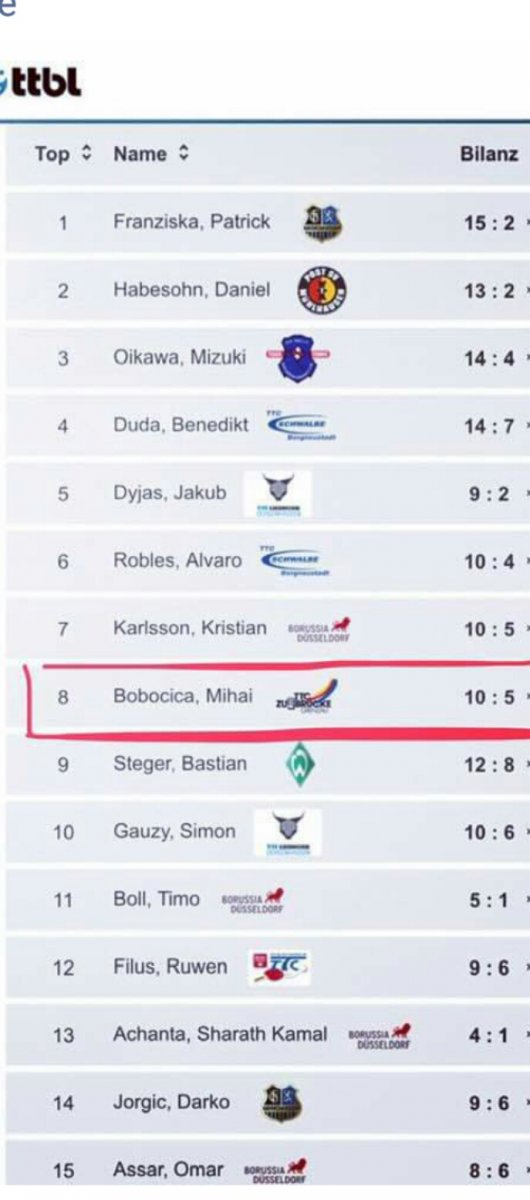The width and height of the screenshot is (530, 1200).
Task: Click Patrick Franziska's club logo
Action: 323,222
